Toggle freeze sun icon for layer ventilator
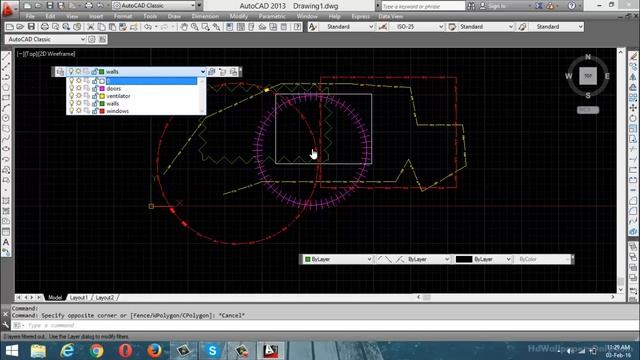The width and height of the screenshot is (640, 360). click(x=79, y=96)
